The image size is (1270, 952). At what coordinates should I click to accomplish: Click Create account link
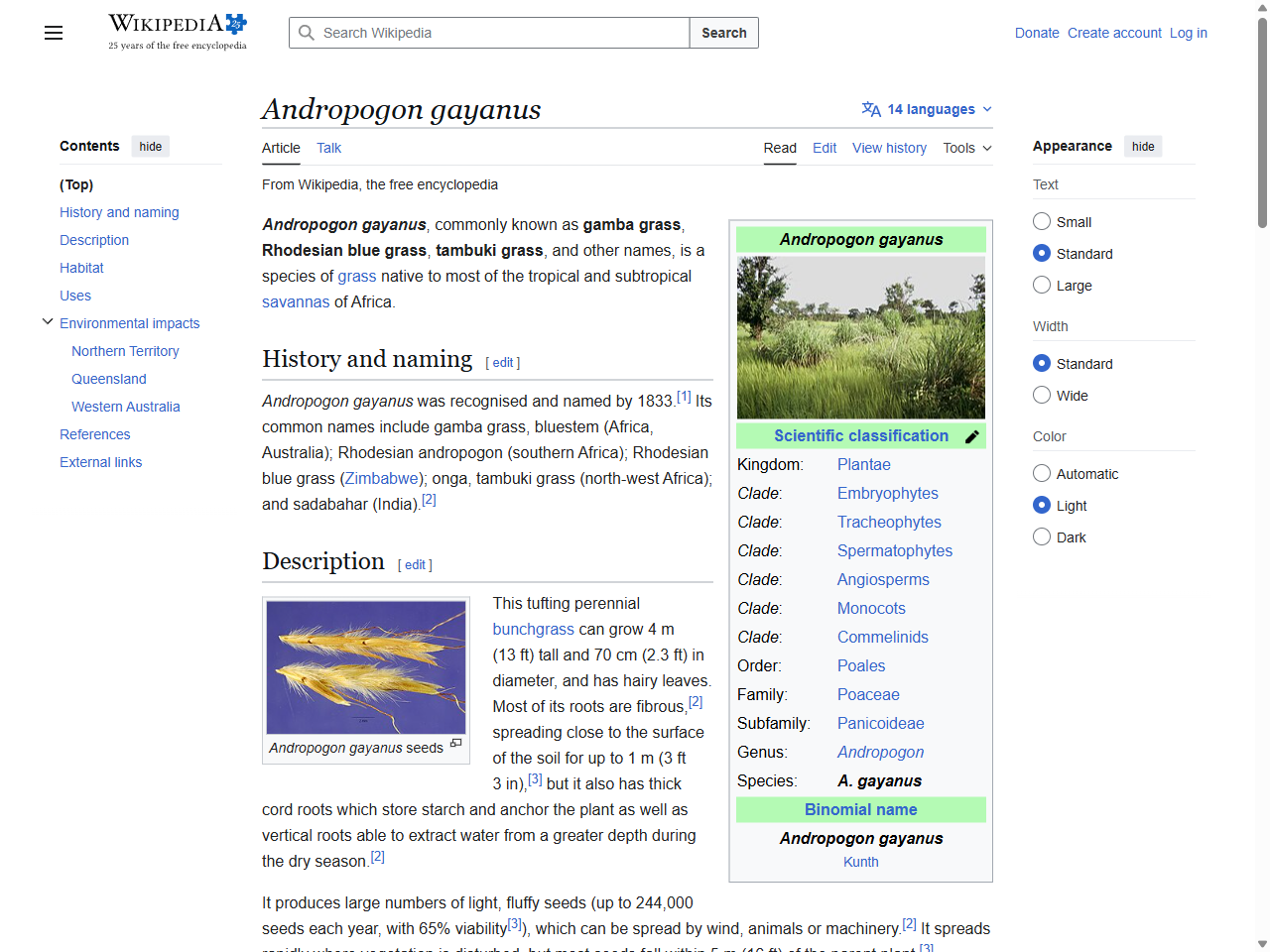coord(1114,33)
